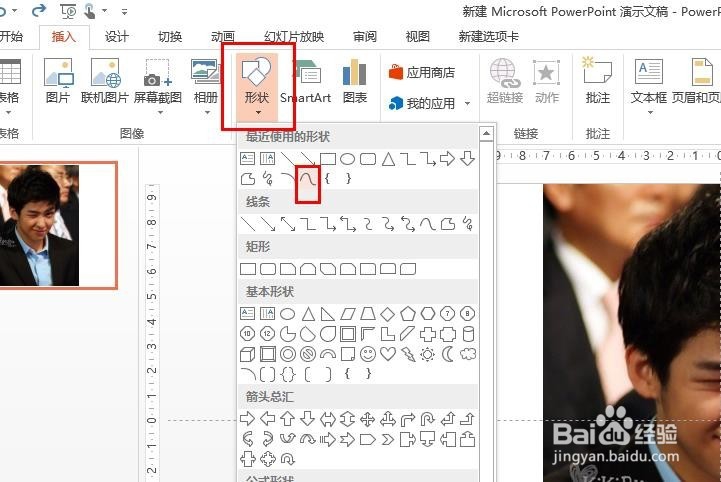Open the customize quick access toolbar arrow

pyautogui.click(x=124, y=11)
